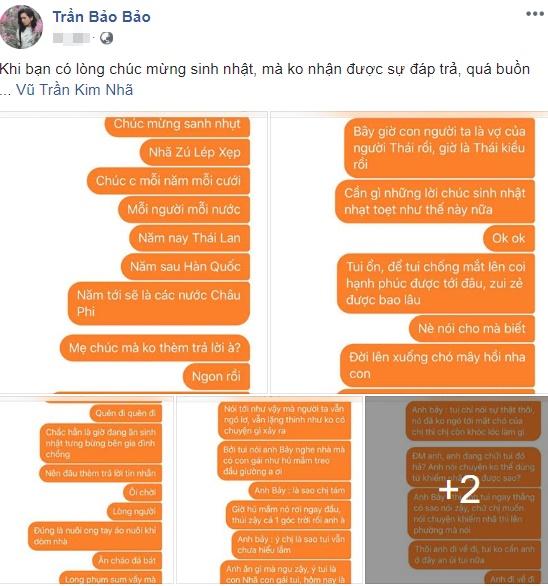Image resolution: width=548 pixels, height=586 pixels.
Task: Open first chat screenshot with birthday wishes
Action: tap(133, 253)
